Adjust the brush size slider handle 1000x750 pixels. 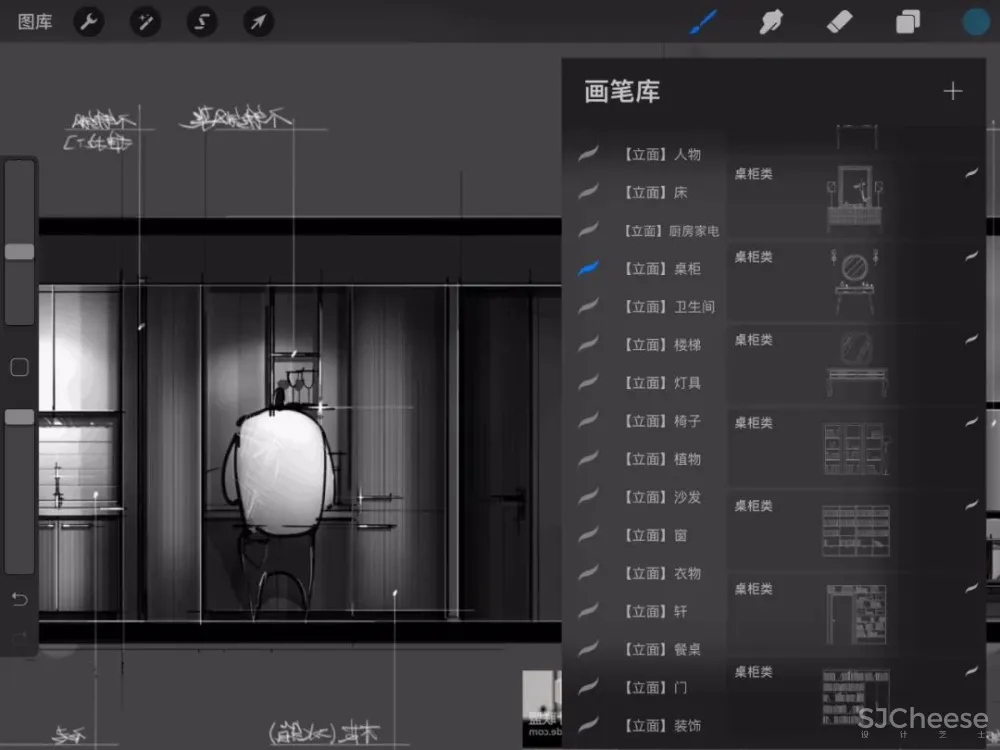[x=19, y=252]
